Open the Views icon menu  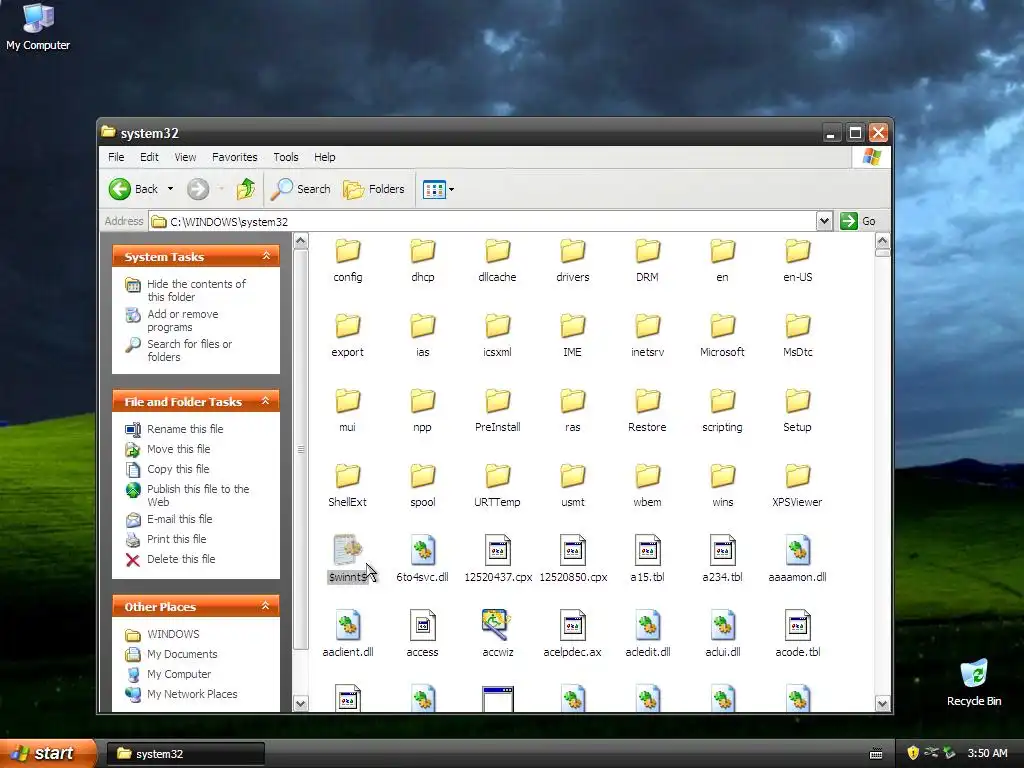tap(438, 189)
